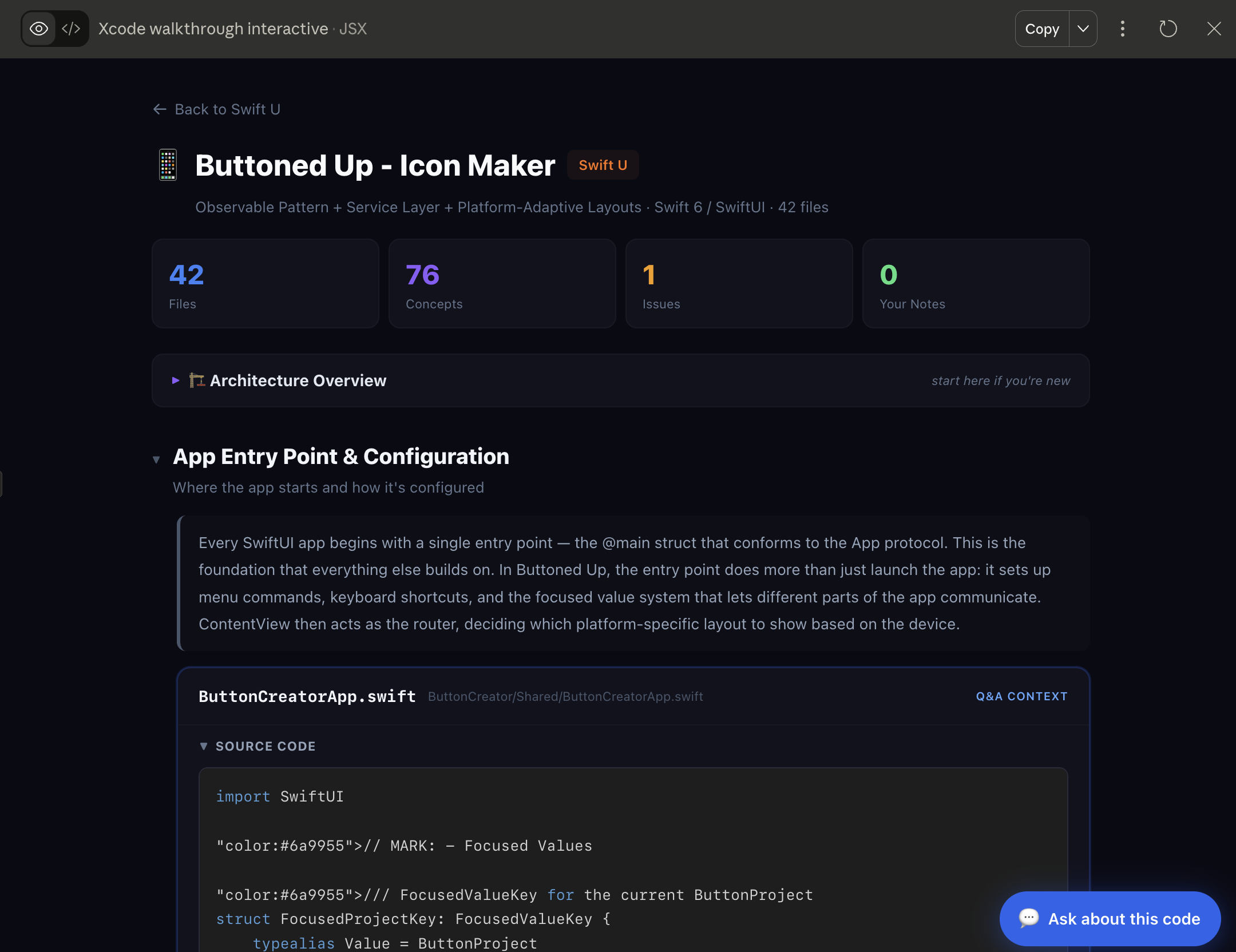
Task: Switch to code view toggle
Action: point(71,29)
